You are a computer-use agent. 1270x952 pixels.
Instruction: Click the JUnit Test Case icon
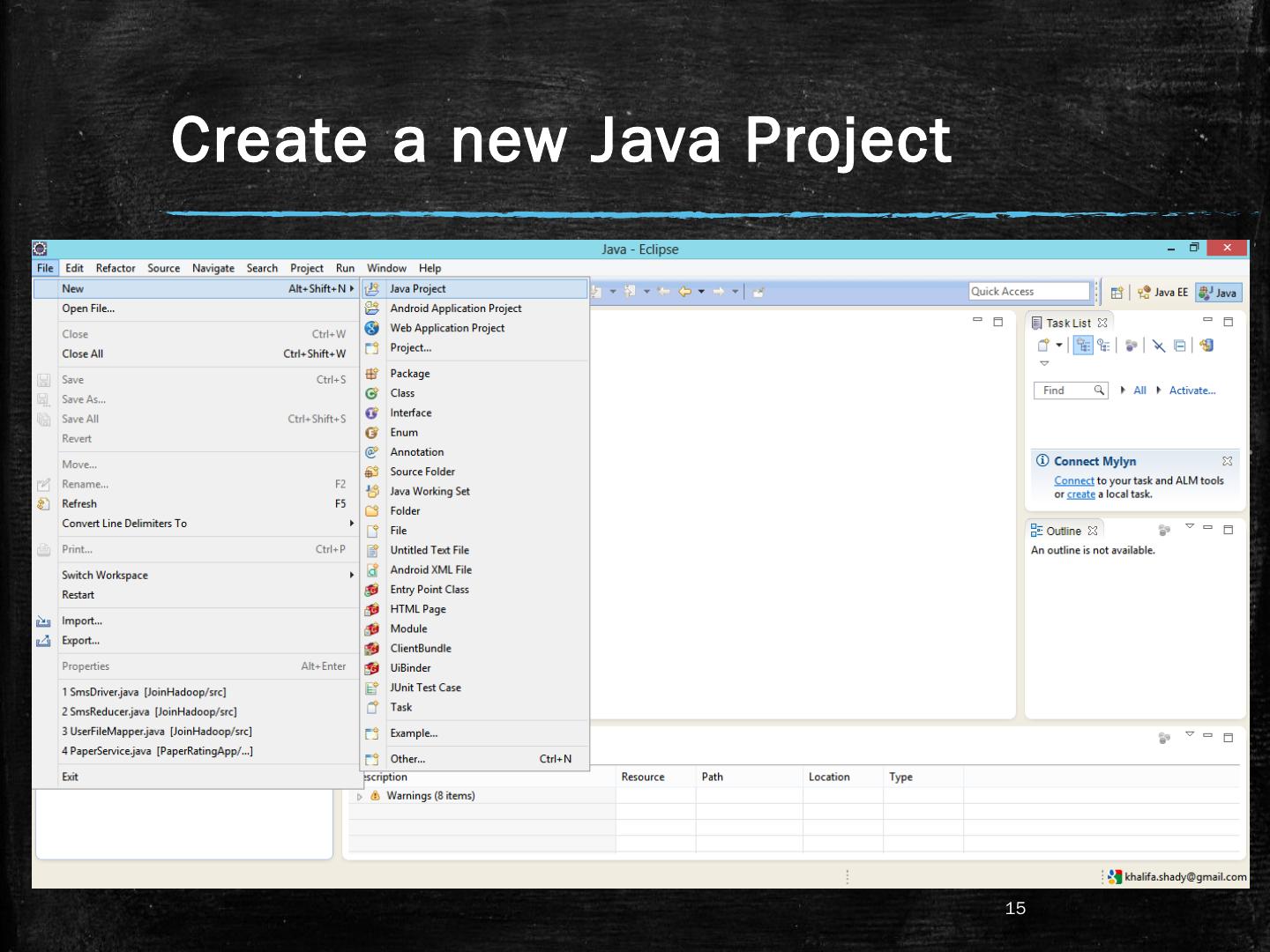click(x=372, y=688)
